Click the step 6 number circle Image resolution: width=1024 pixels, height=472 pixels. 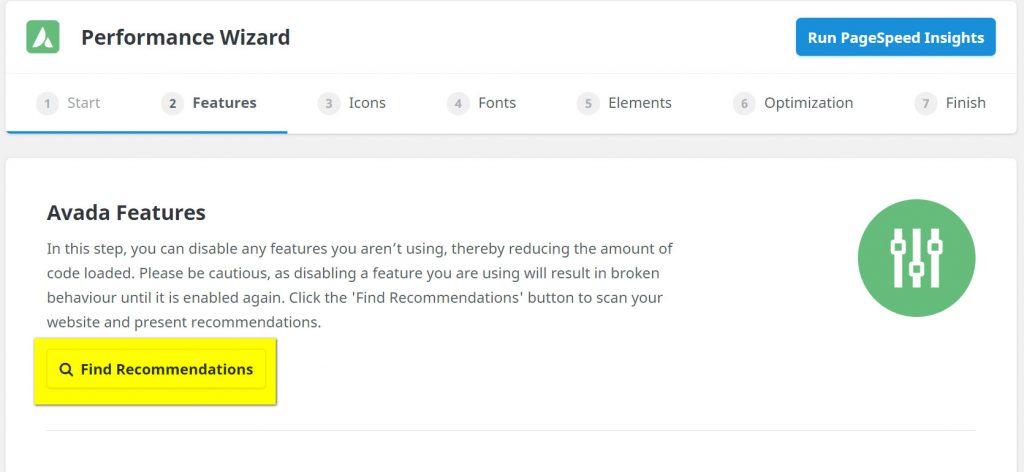744,103
